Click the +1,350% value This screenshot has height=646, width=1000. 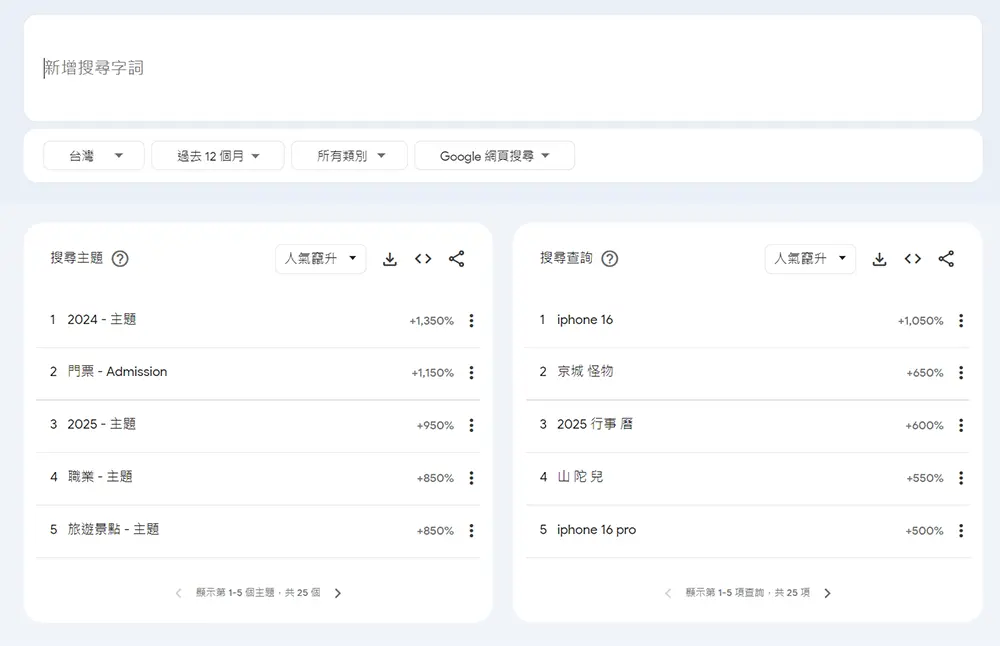432,321
